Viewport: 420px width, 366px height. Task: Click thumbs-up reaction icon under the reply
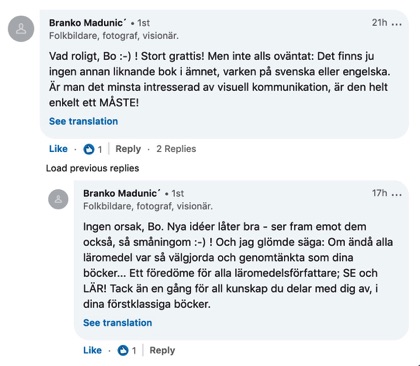click(x=123, y=350)
